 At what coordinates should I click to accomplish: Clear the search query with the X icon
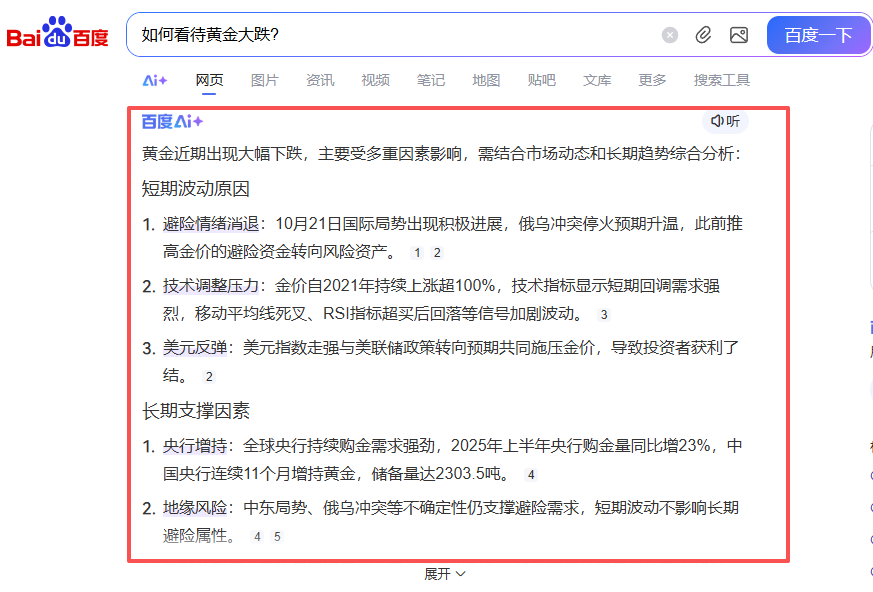click(x=670, y=35)
